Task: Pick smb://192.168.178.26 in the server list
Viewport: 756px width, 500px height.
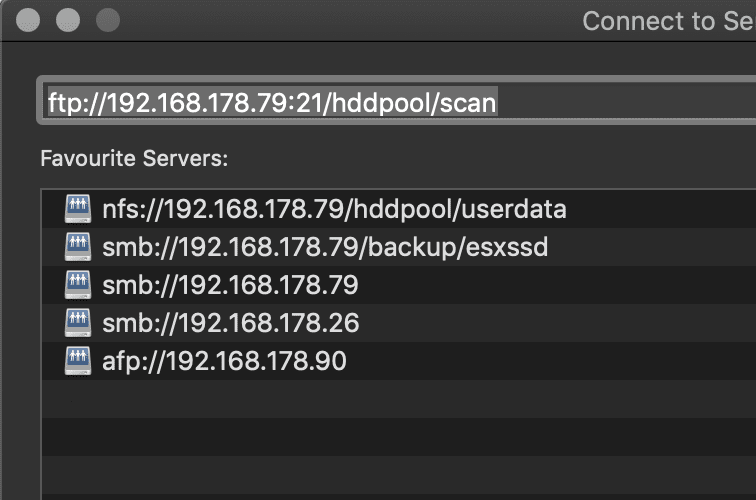Action: click(x=399, y=323)
